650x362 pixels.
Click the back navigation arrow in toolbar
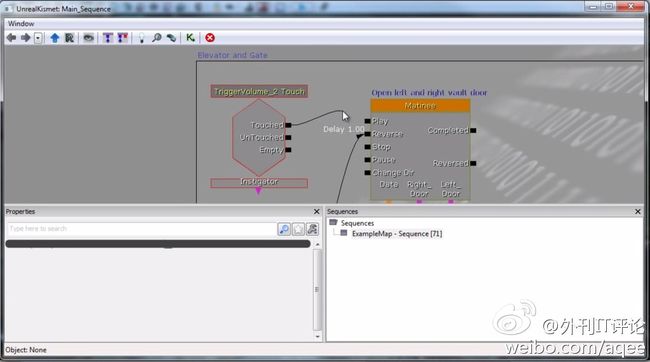12,38
